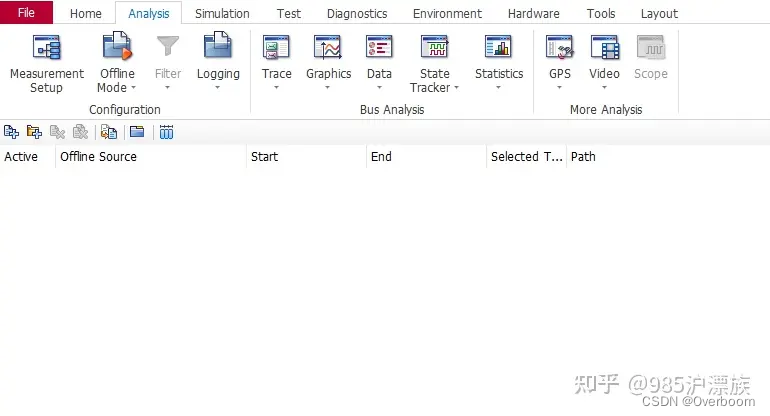Viewport: 770px width, 416px height.
Task: Open the Statistics icon
Action: tap(498, 48)
